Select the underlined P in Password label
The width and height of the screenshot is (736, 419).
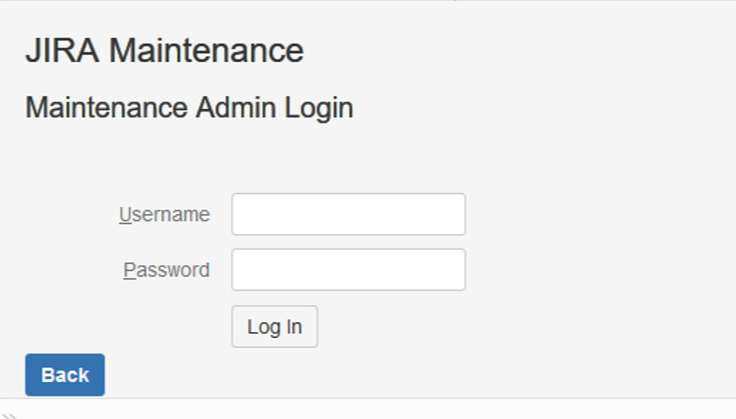click(129, 270)
